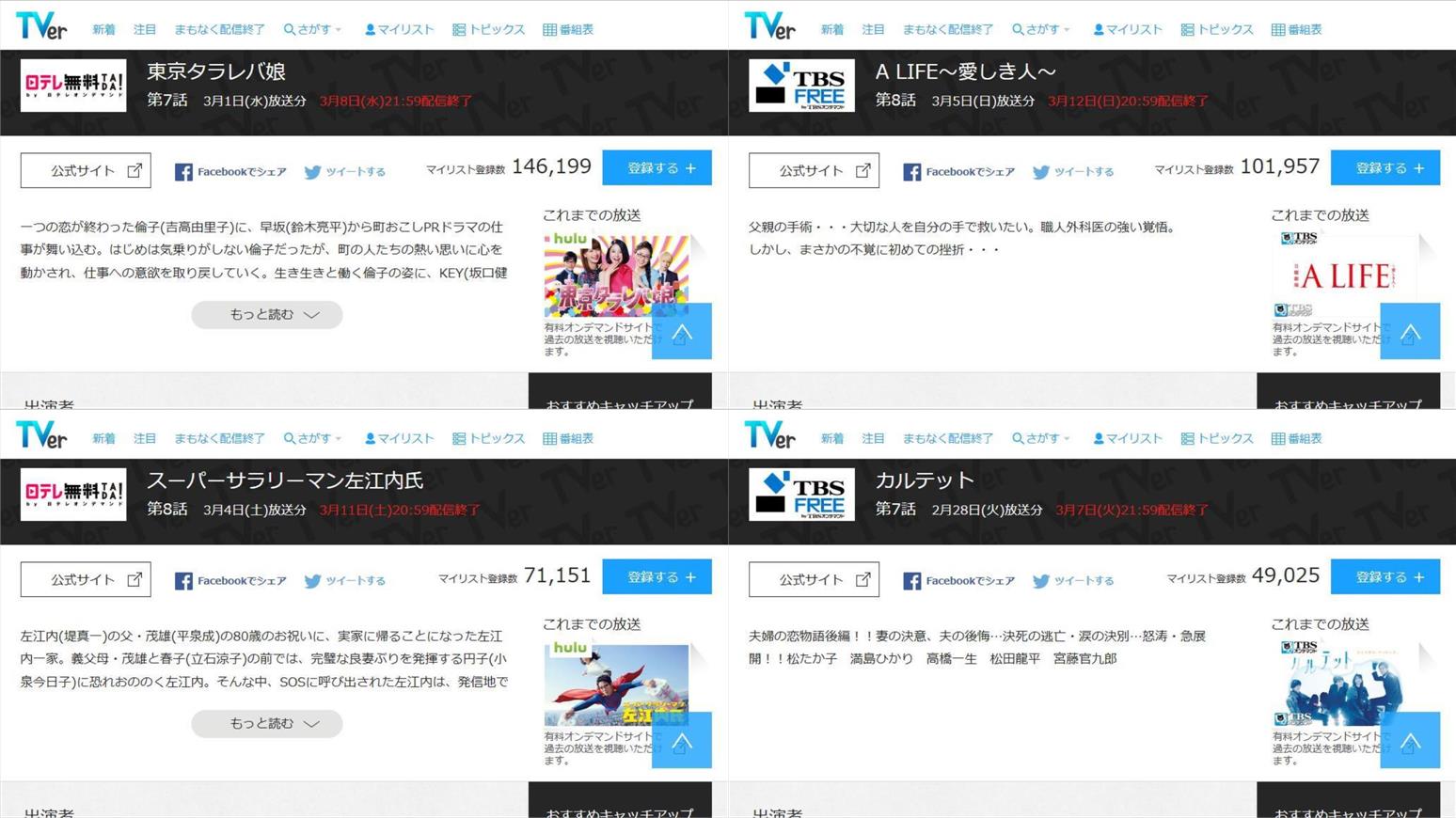
Task: Open さがす dropdown above スーパーサラリーマン左江内氏
Action: point(313,438)
